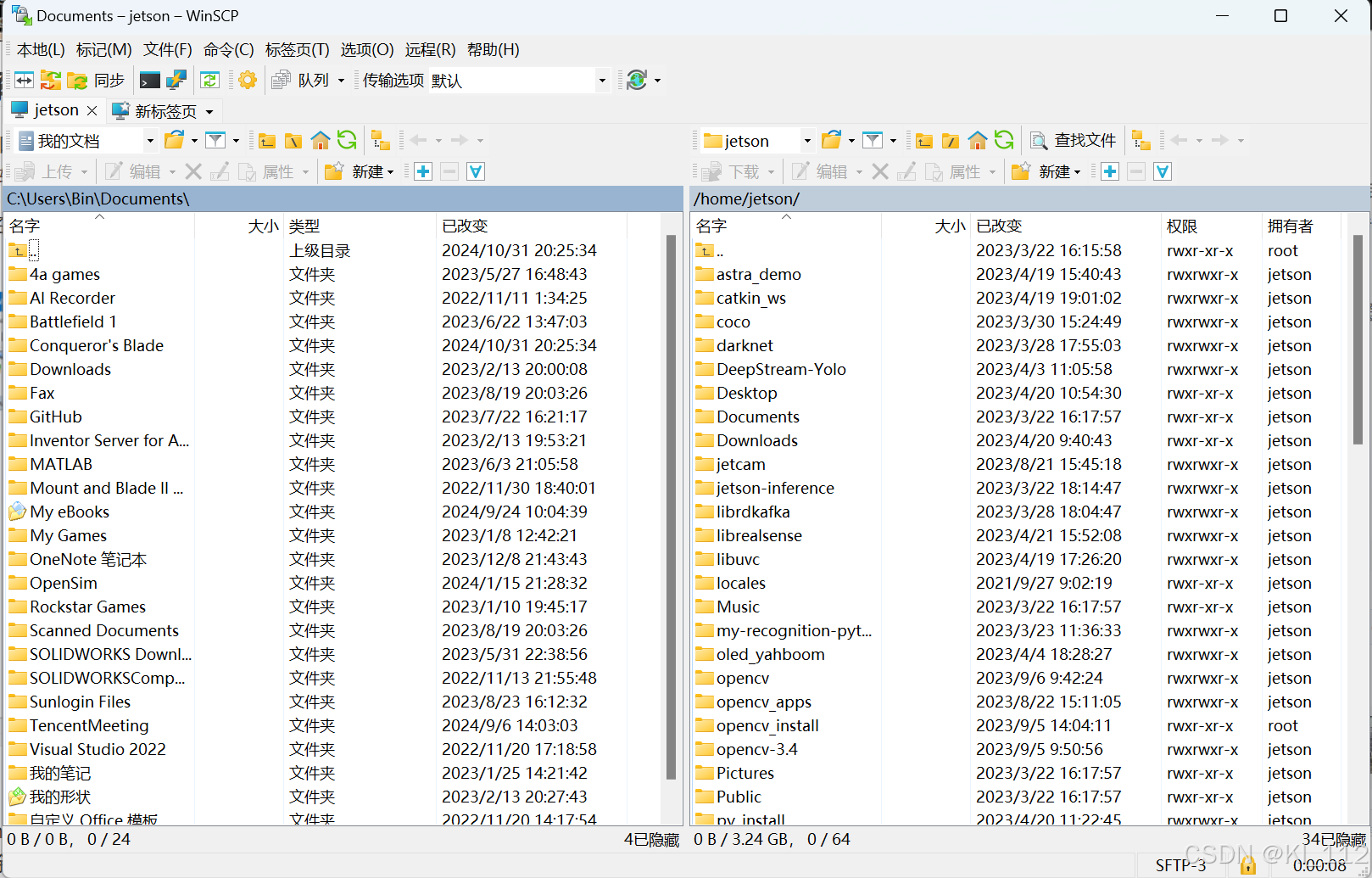Open the console terminal icon

(150, 81)
